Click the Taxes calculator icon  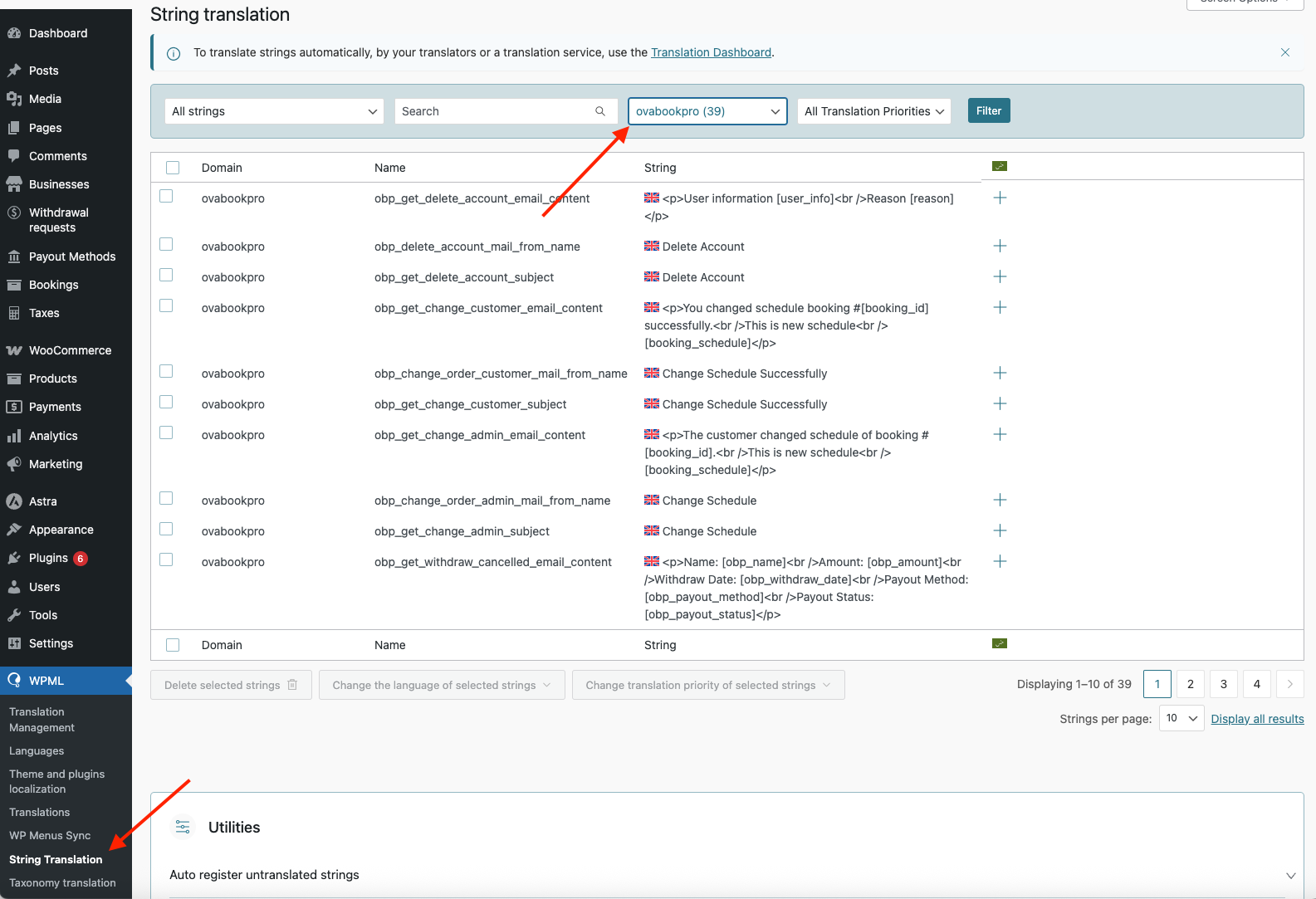14,313
